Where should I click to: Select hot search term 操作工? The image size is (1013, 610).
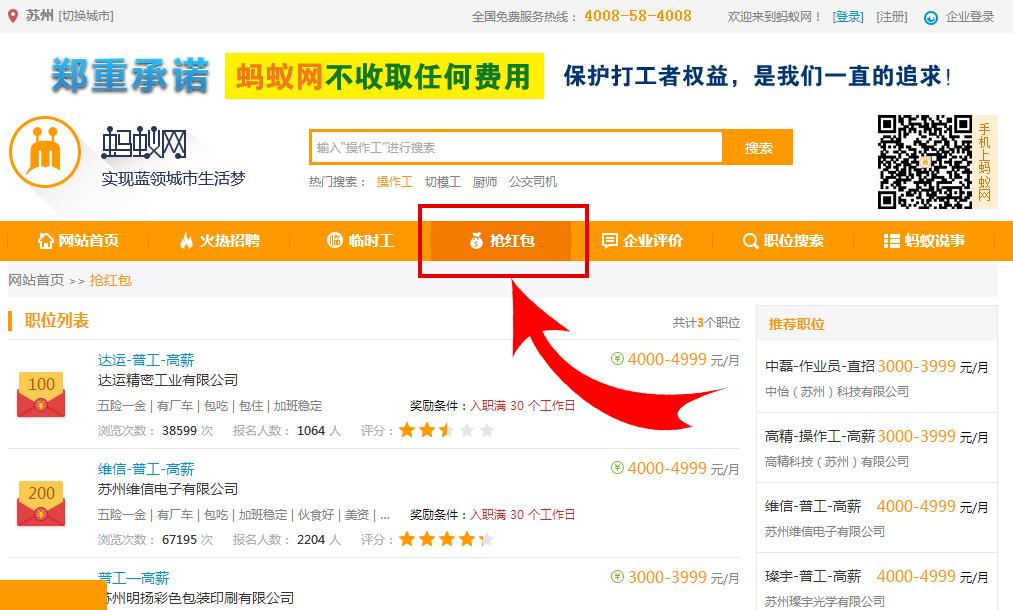[394, 182]
